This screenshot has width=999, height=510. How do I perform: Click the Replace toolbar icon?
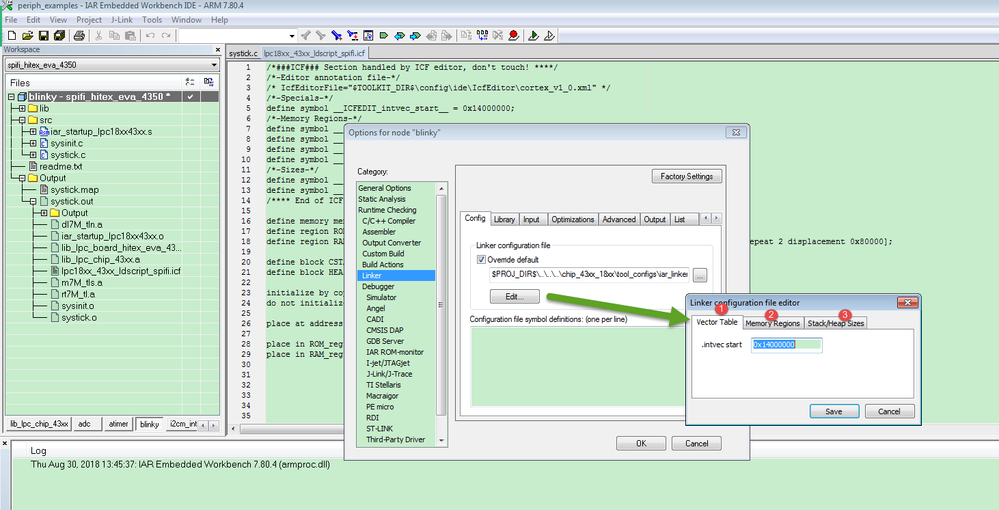(352, 36)
